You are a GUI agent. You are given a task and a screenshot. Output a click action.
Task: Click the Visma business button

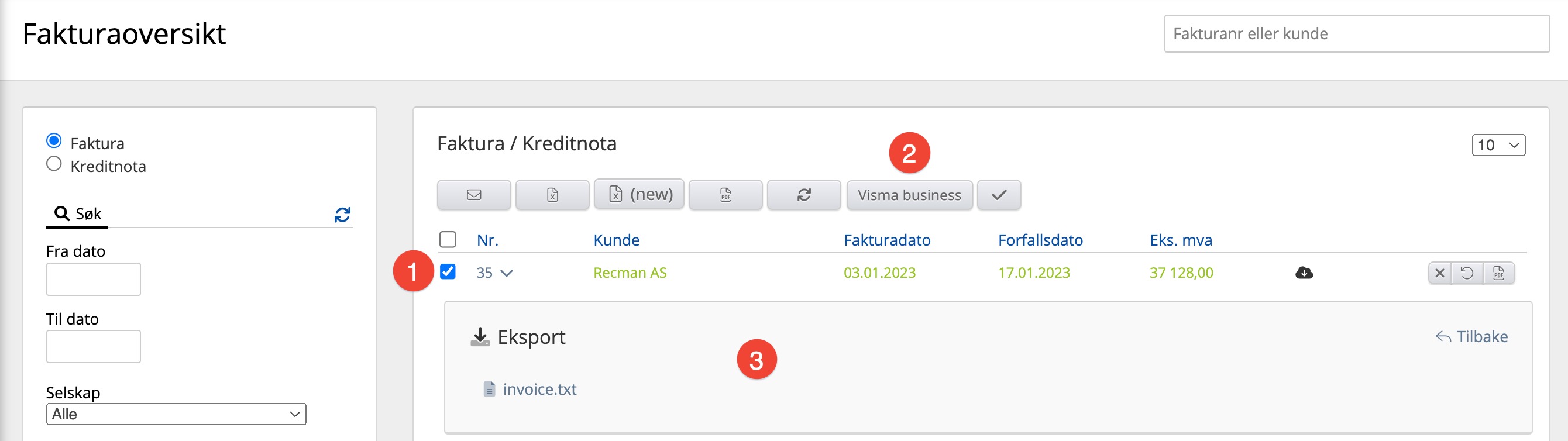[909, 195]
